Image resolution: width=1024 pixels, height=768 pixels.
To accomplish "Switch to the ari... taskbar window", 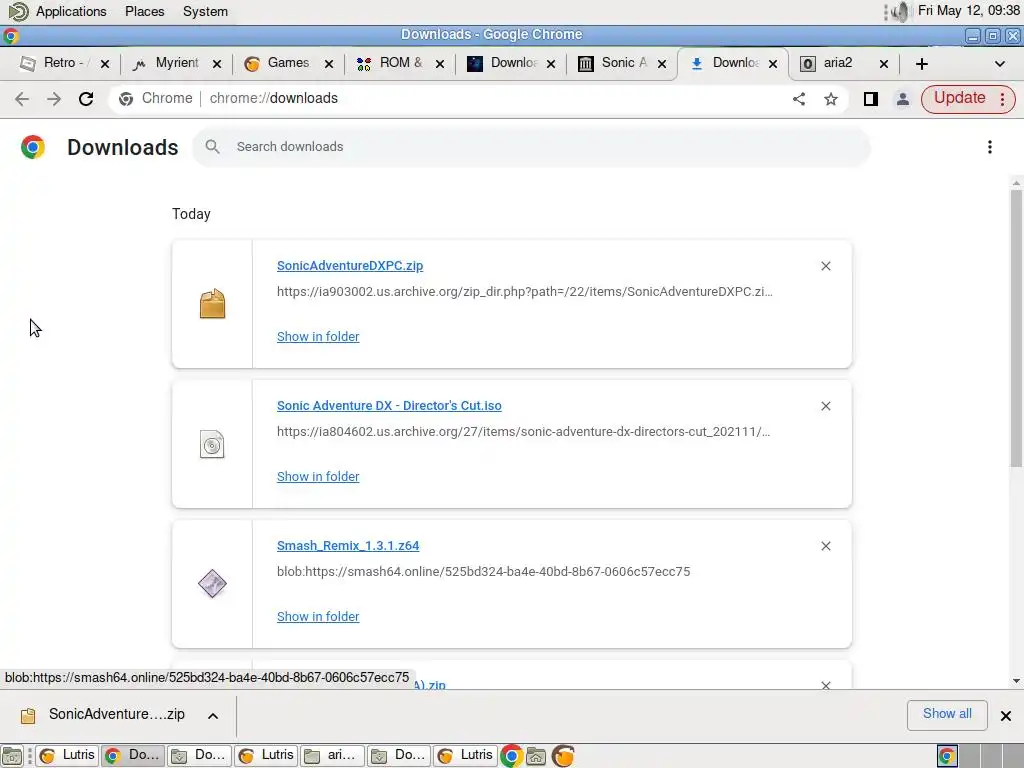I will click(332, 756).
